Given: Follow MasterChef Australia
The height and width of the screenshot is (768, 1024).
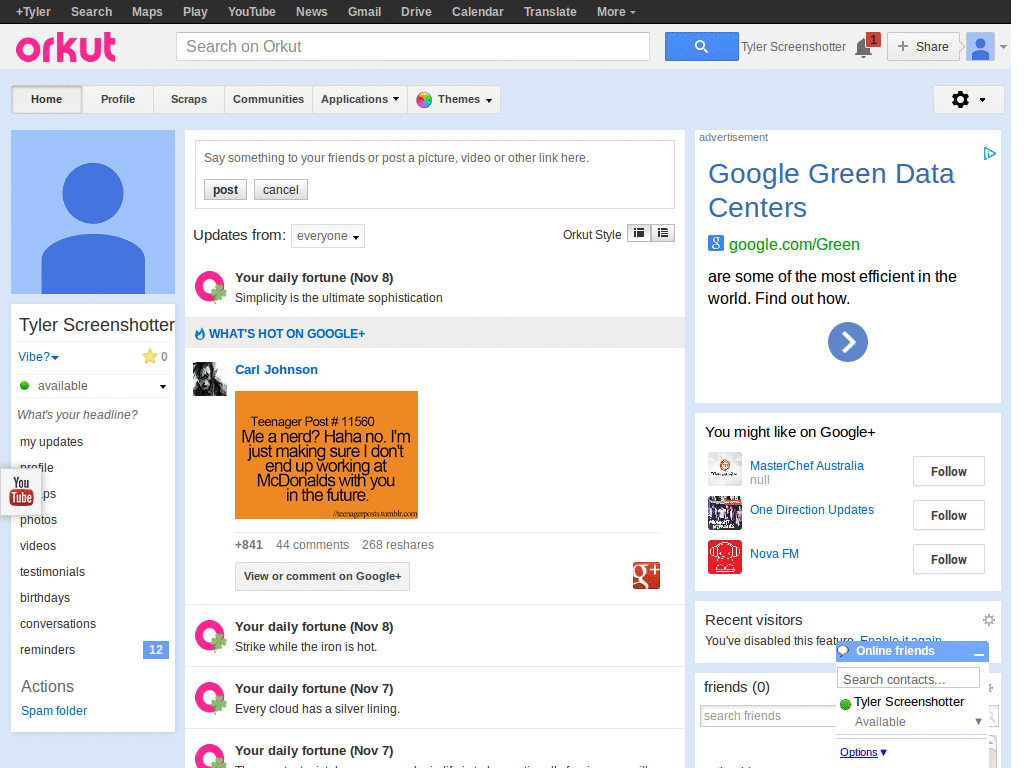Looking at the screenshot, I should 948,471.
